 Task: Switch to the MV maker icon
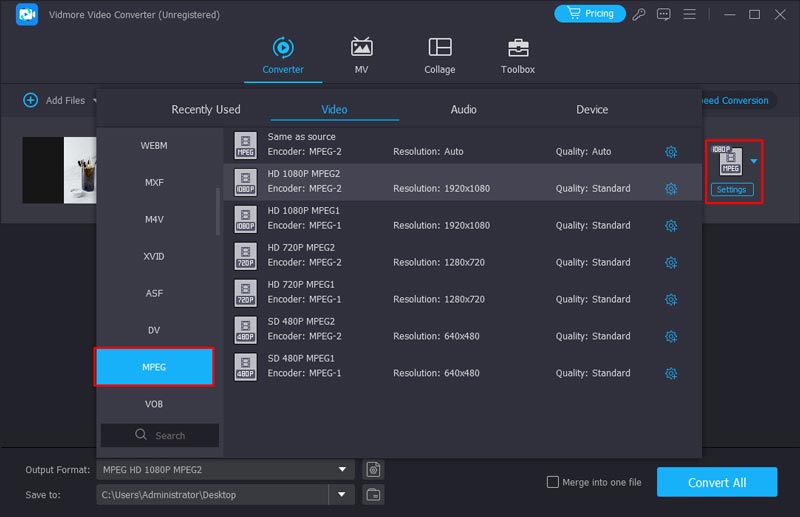(361, 48)
